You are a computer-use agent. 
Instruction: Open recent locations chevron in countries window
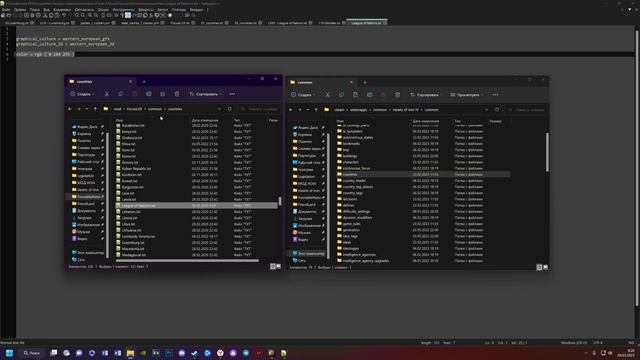click(x=87, y=109)
